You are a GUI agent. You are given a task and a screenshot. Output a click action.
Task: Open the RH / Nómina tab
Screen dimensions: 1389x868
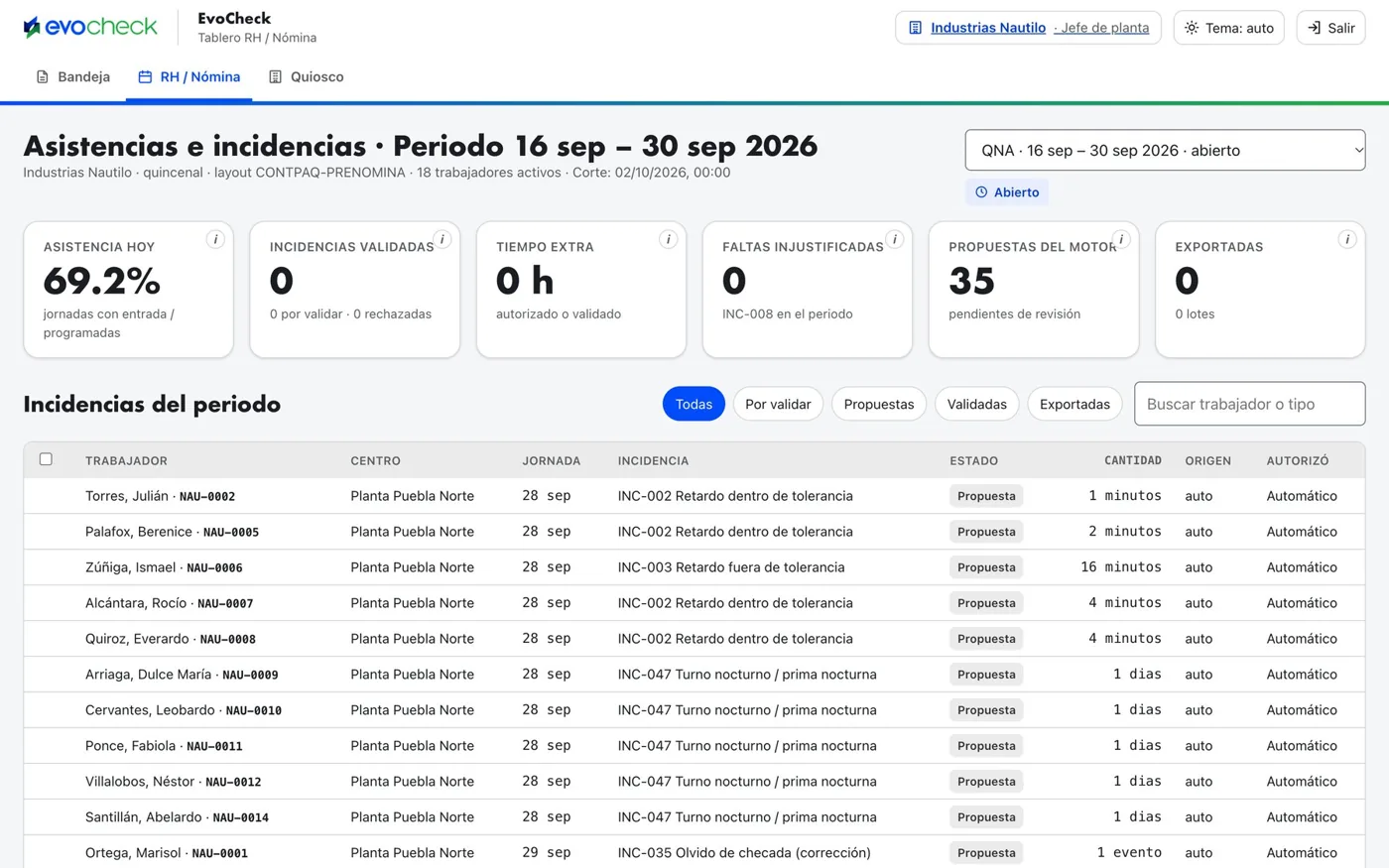pyautogui.click(x=189, y=76)
